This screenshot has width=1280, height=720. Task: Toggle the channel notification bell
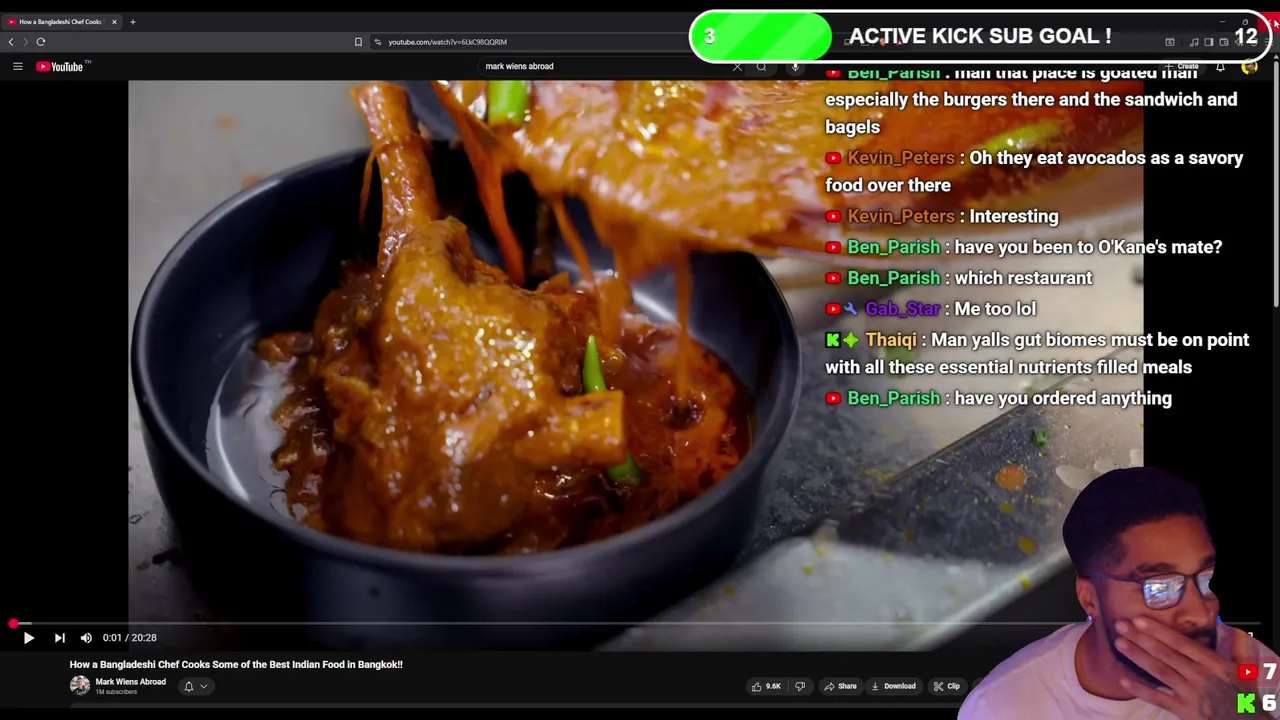pos(188,686)
